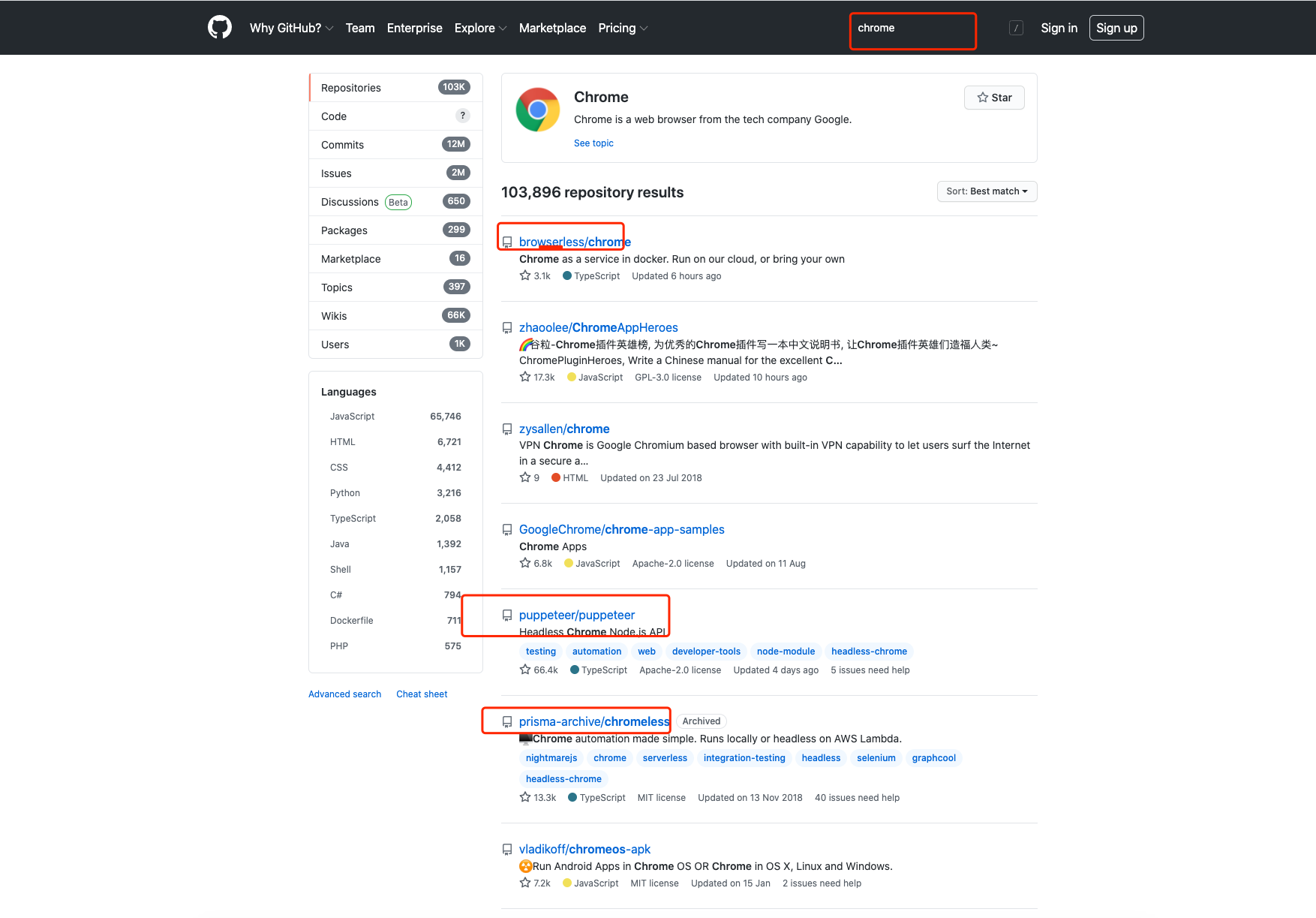Select Issues results filter
This screenshot has width=1316, height=918.
click(x=395, y=173)
